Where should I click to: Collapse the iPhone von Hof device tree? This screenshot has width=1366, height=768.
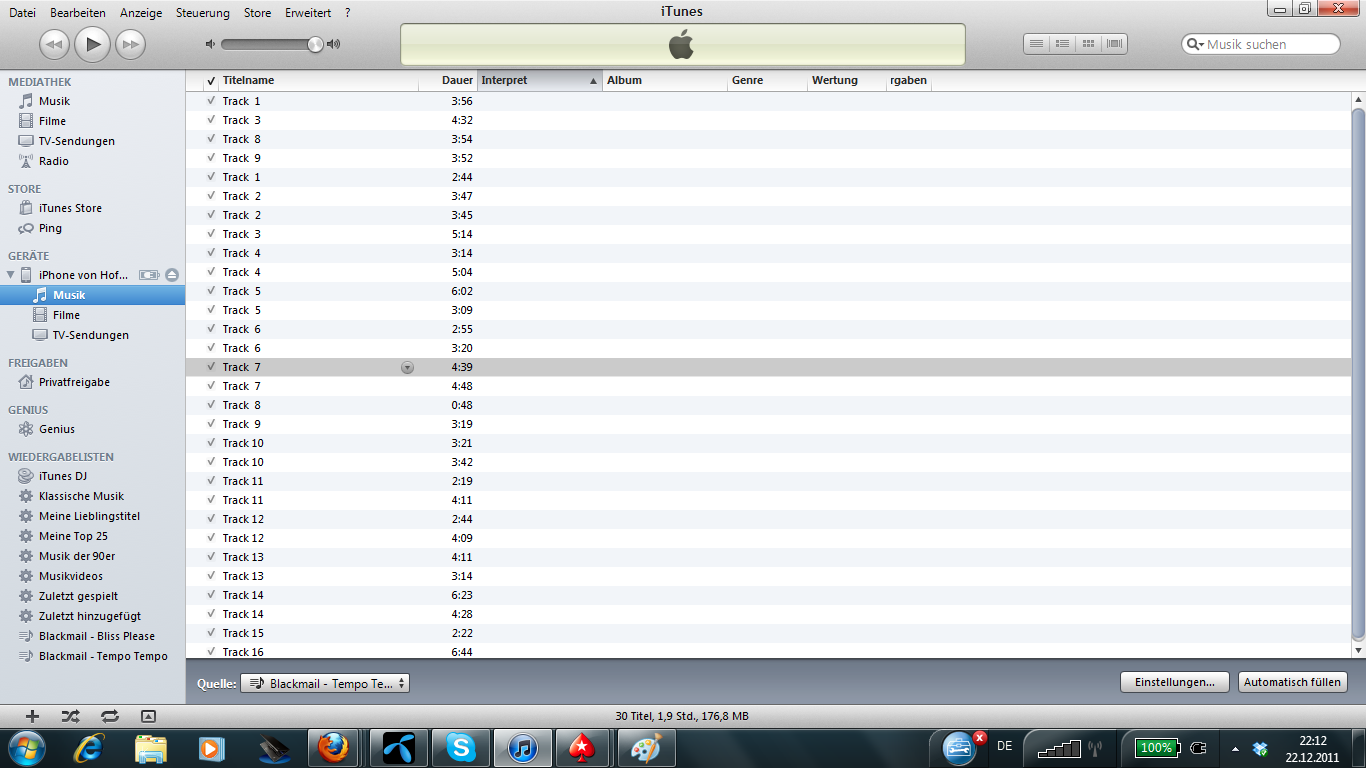point(11,275)
